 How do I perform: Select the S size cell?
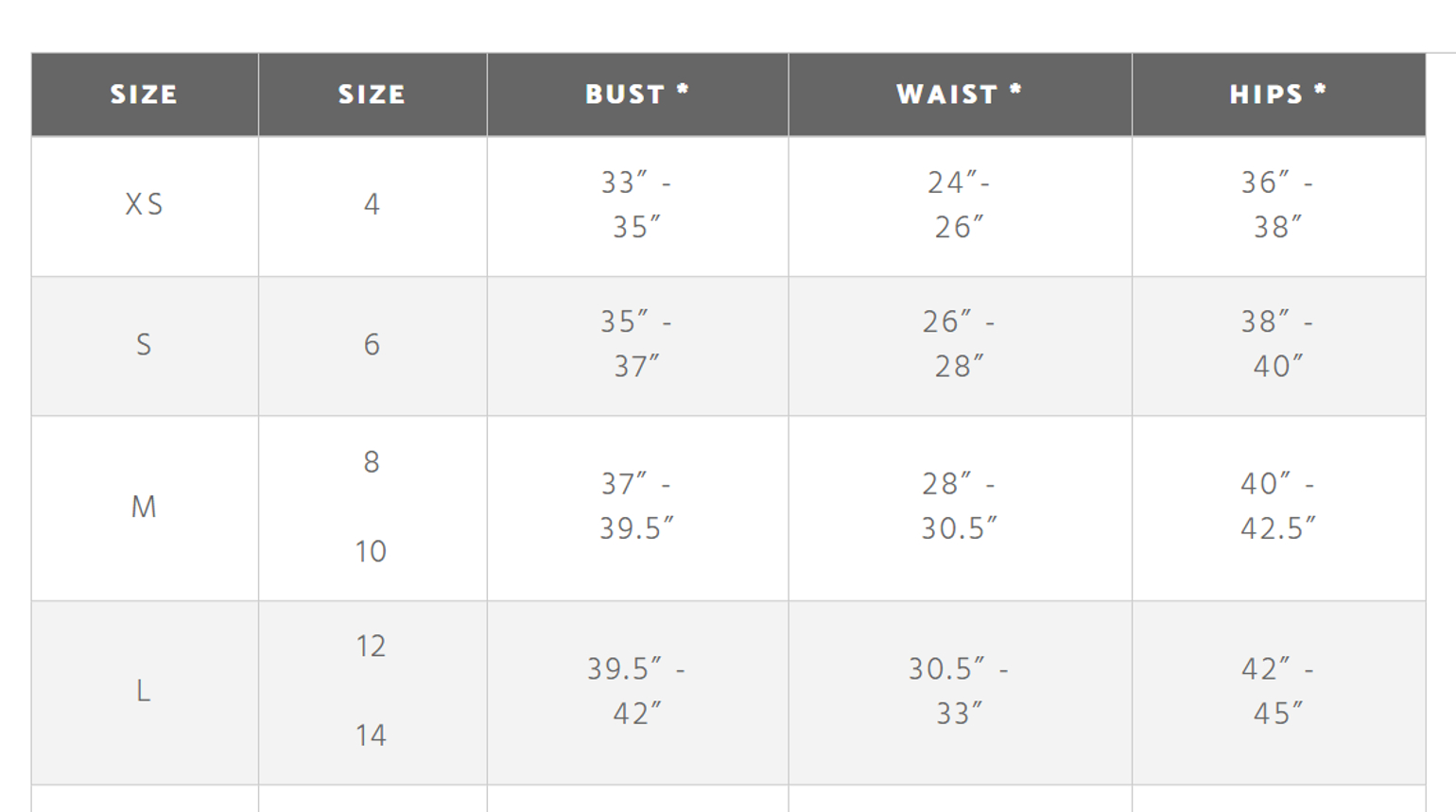pos(145,346)
